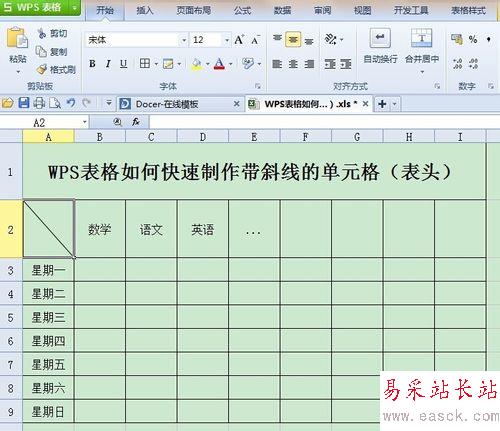The image size is (500, 431).
Task: Decrease indent icon
Action: tap(330, 64)
